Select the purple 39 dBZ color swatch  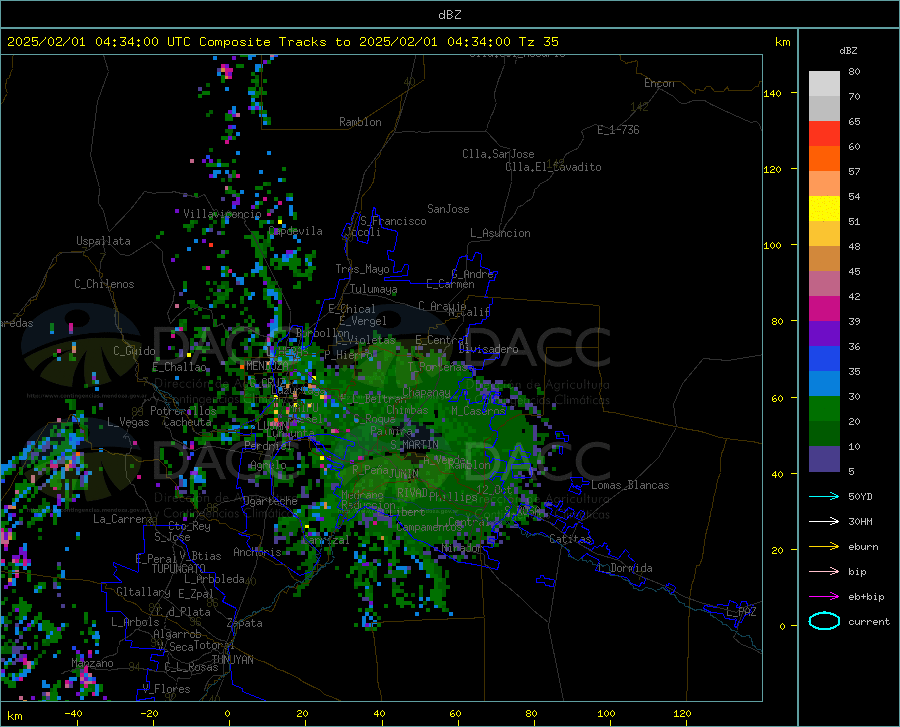pyautogui.click(x=824, y=334)
